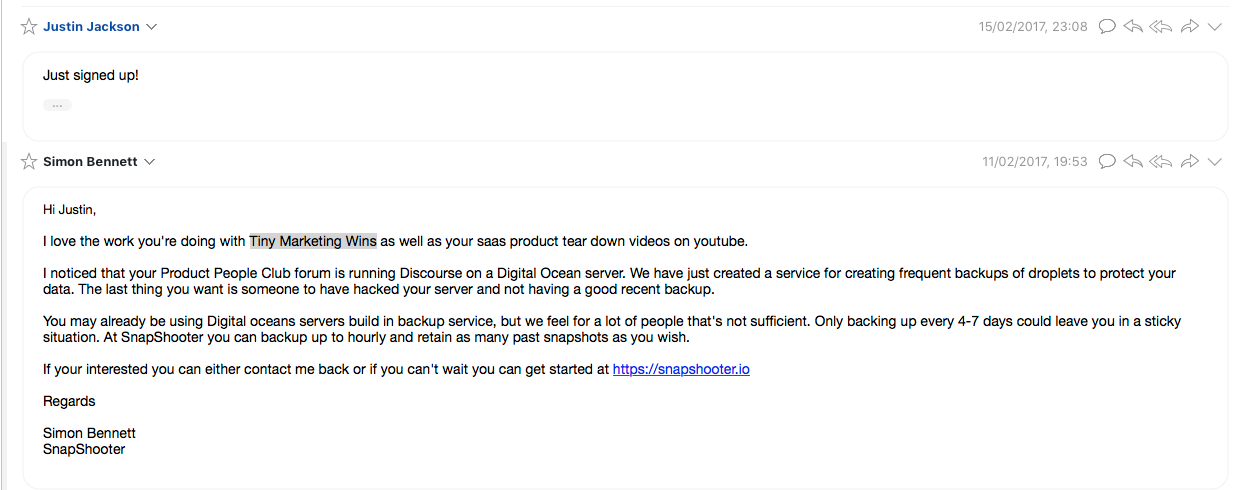Click the 11/02/2017, 19:53 timestamp
Screen dimensions: 1239x490
[1034, 162]
